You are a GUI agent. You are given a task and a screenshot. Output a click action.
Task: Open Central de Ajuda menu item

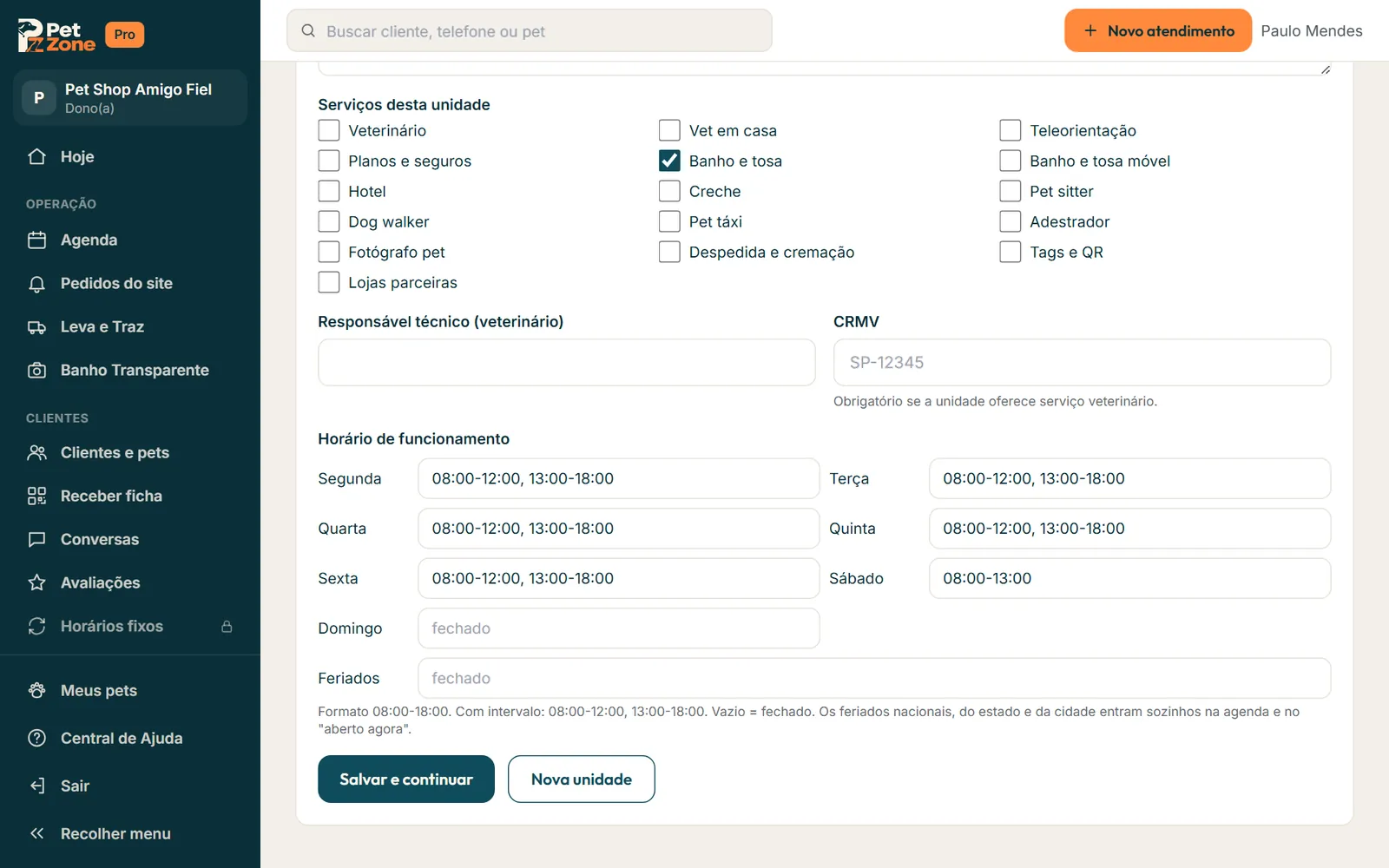pos(130,739)
